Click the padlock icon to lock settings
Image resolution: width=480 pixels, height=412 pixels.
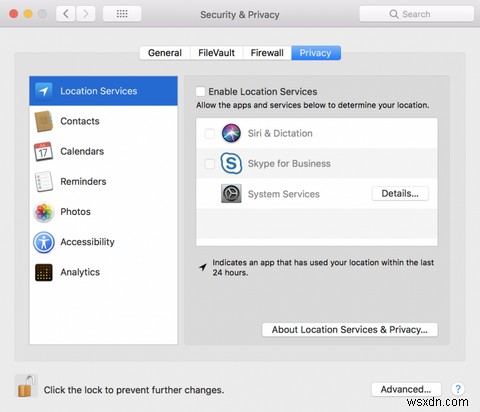coord(26,386)
